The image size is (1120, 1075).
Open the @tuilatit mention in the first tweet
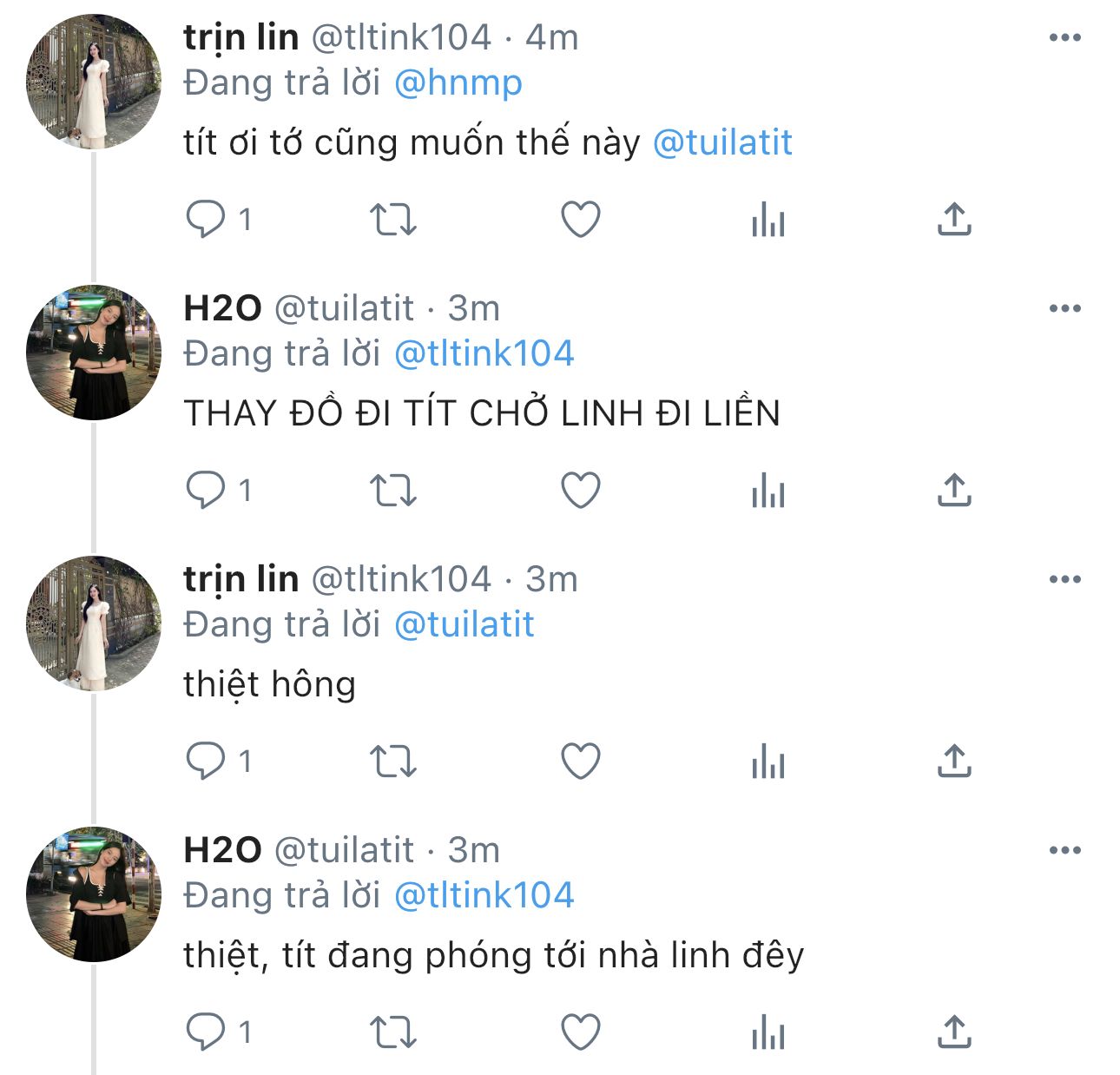click(x=721, y=142)
